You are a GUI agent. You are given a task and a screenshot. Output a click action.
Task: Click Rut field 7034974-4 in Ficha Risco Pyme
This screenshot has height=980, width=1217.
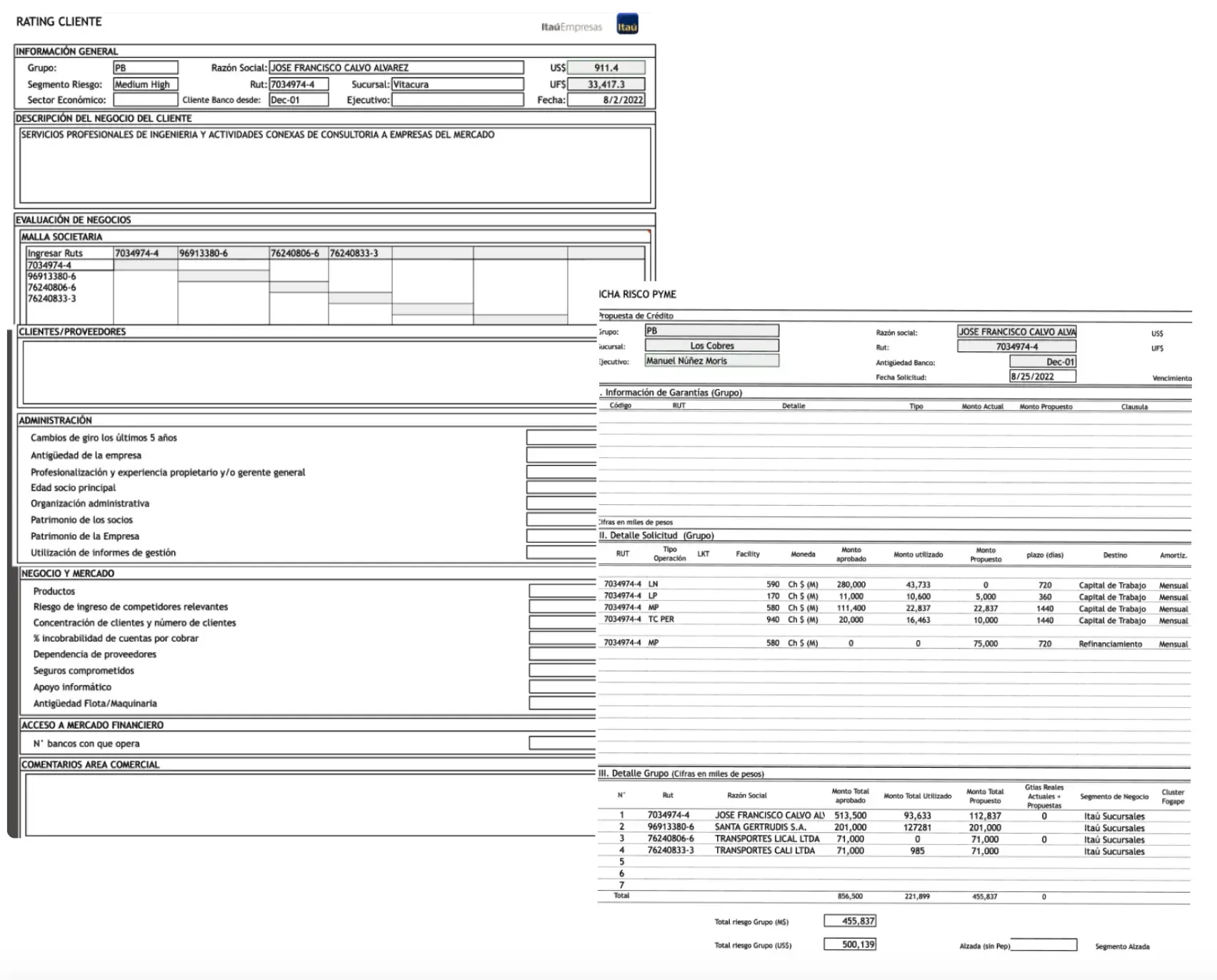[x=1017, y=346]
